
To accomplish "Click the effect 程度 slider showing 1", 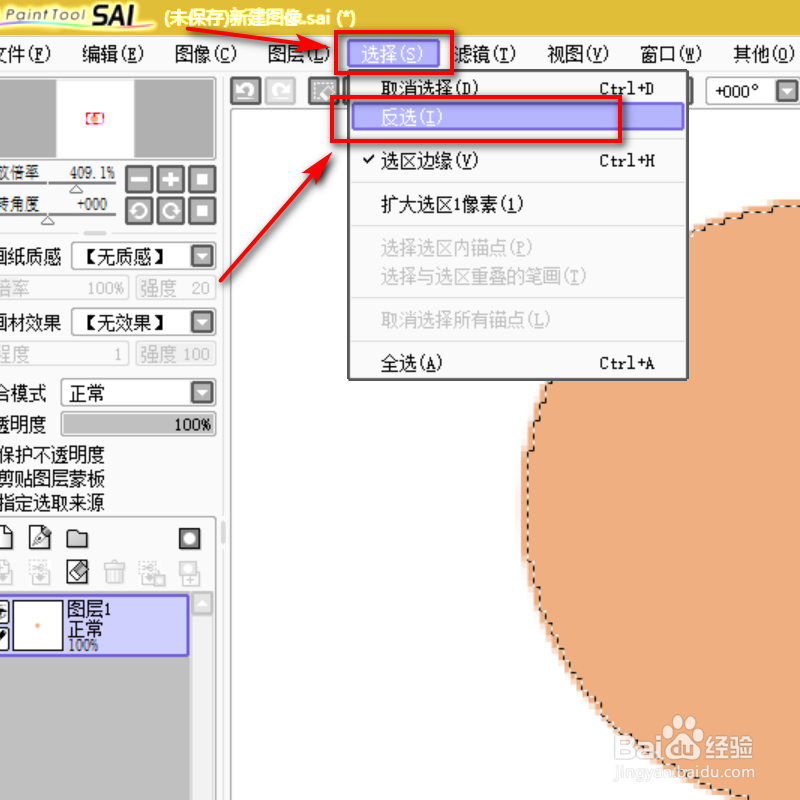I will (64, 354).
